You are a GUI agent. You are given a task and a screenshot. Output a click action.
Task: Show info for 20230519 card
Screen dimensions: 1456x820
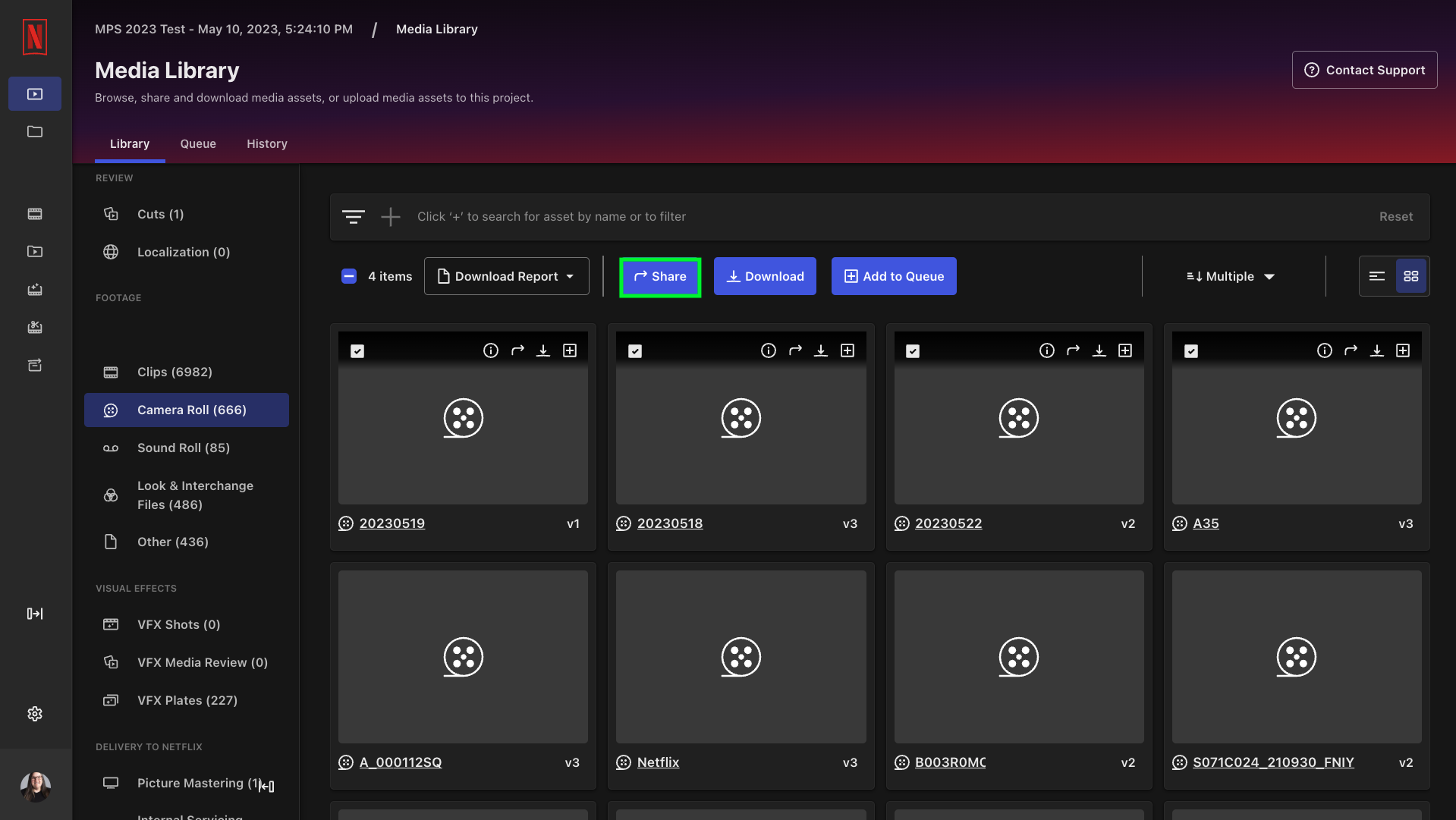pos(491,350)
